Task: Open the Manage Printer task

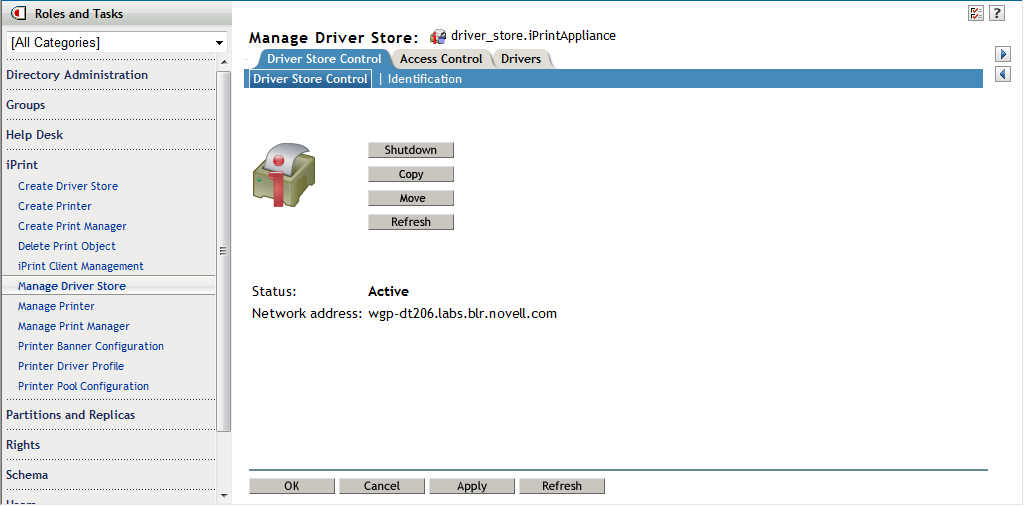Action: 56,306
